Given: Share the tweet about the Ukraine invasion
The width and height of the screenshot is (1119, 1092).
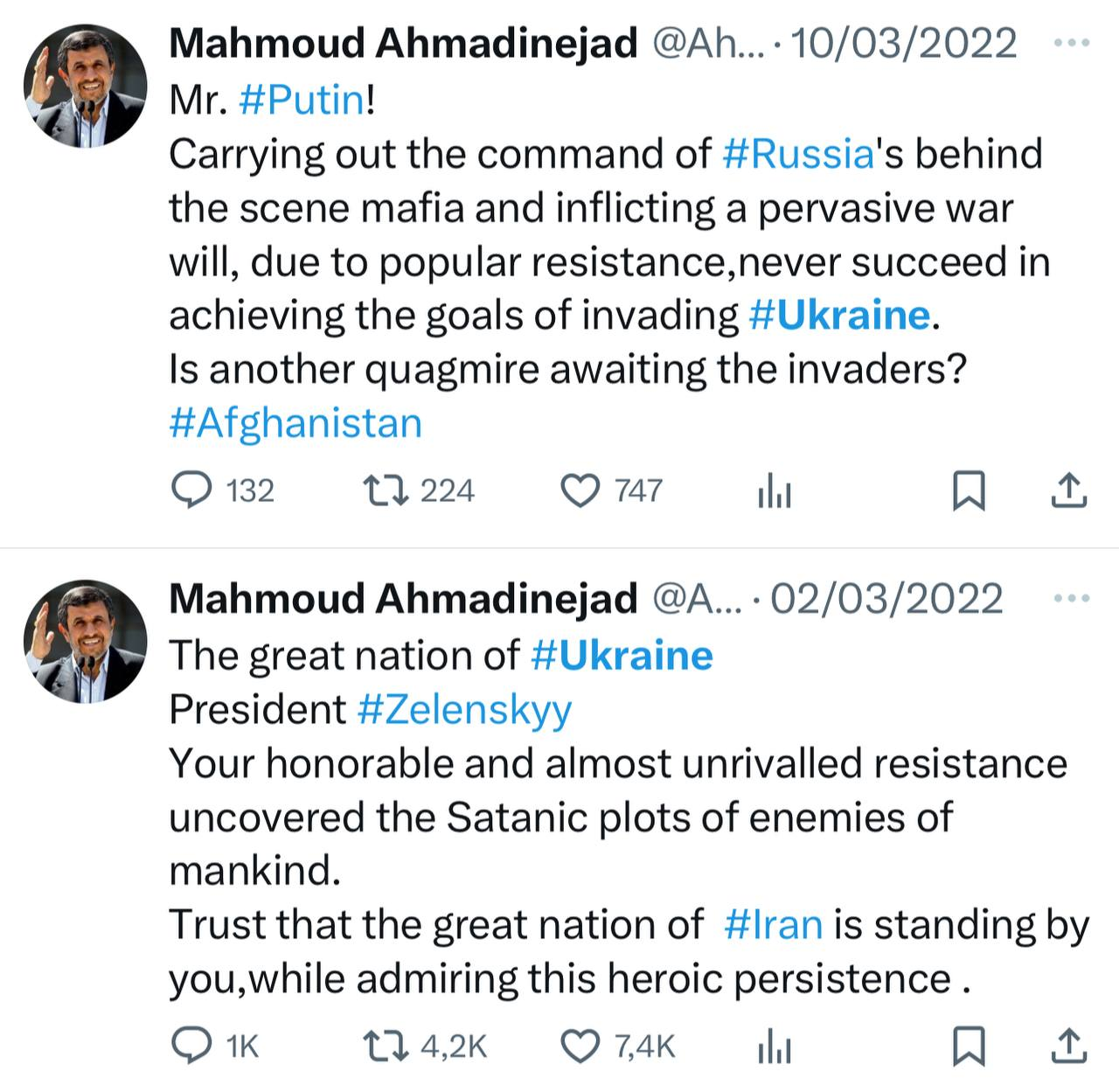Looking at the screenshot, I should (1067, 490).
